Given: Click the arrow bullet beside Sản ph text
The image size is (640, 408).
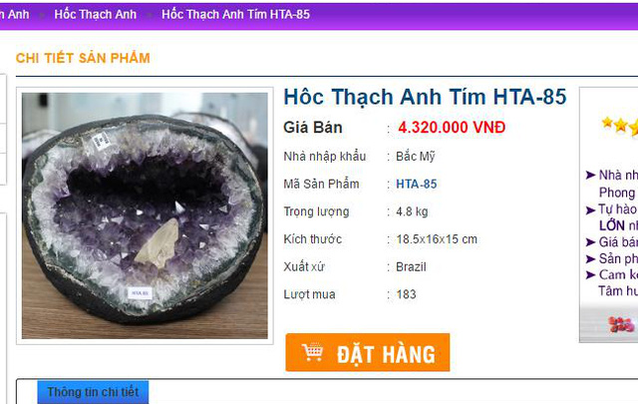Looking at the screenshot, I should tap(591, 259).
